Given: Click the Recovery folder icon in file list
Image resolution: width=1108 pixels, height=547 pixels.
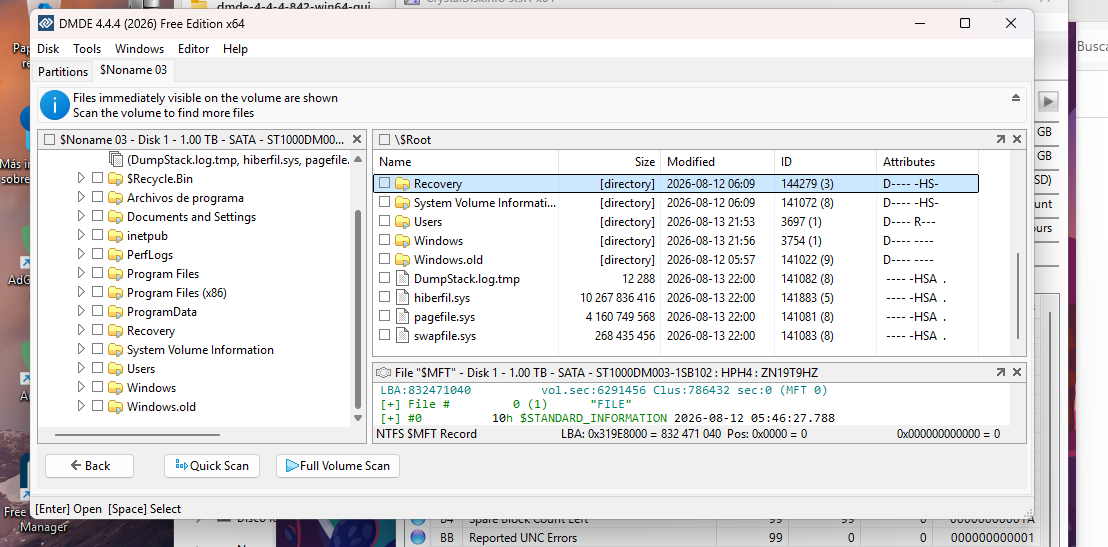Looking at the screenshot, I should pyautogui.click(x=403, y=184).
